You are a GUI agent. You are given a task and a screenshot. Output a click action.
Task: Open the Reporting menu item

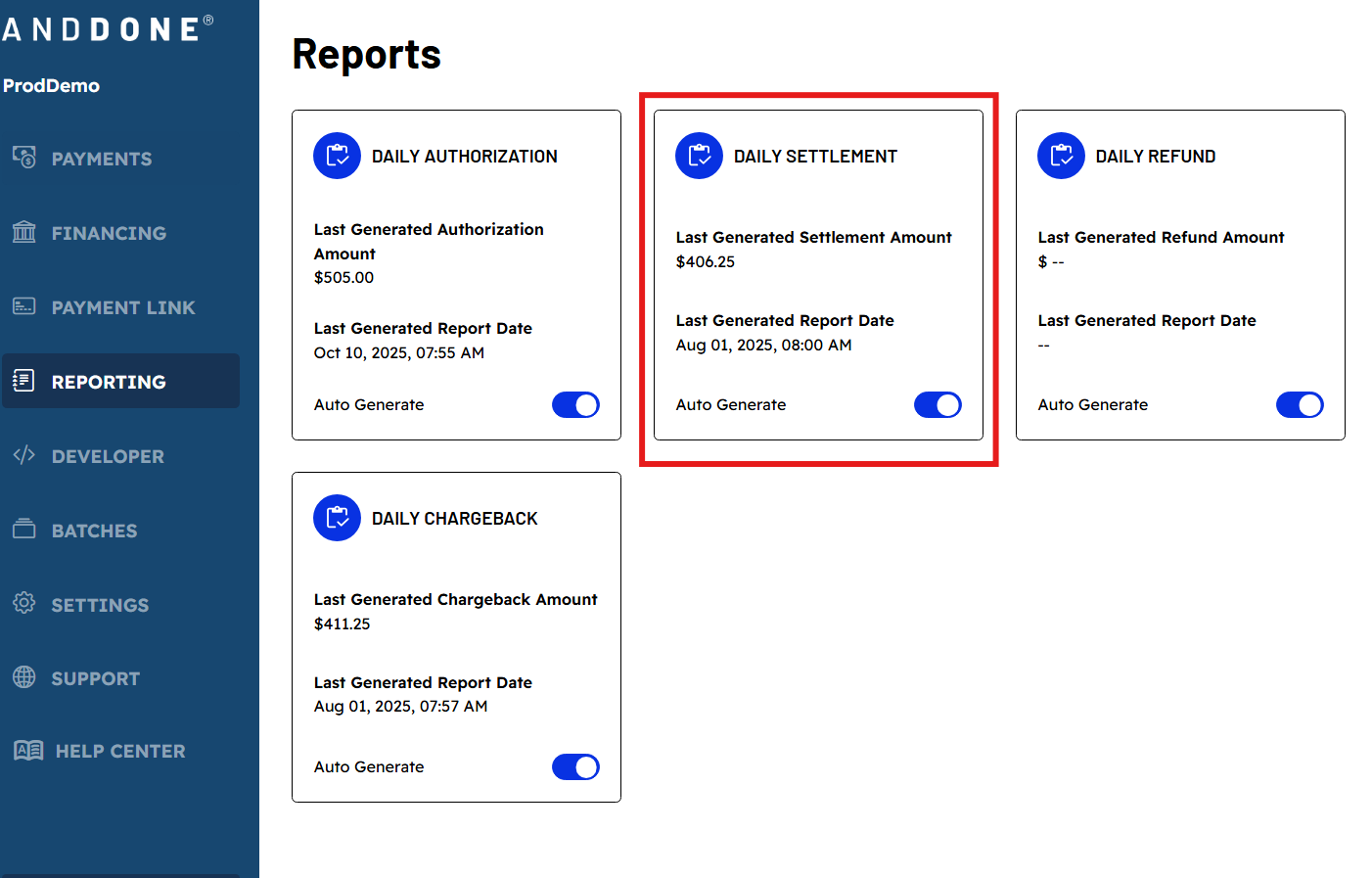click(109, 382)
